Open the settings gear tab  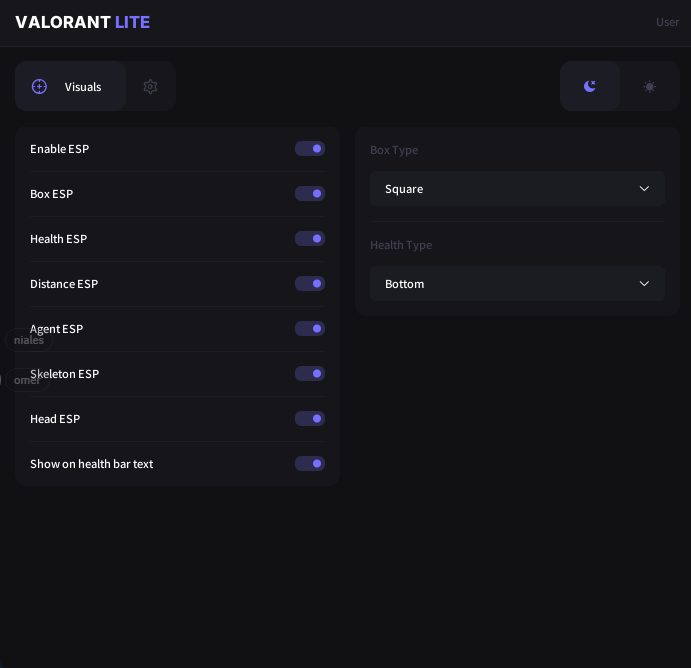150,87
